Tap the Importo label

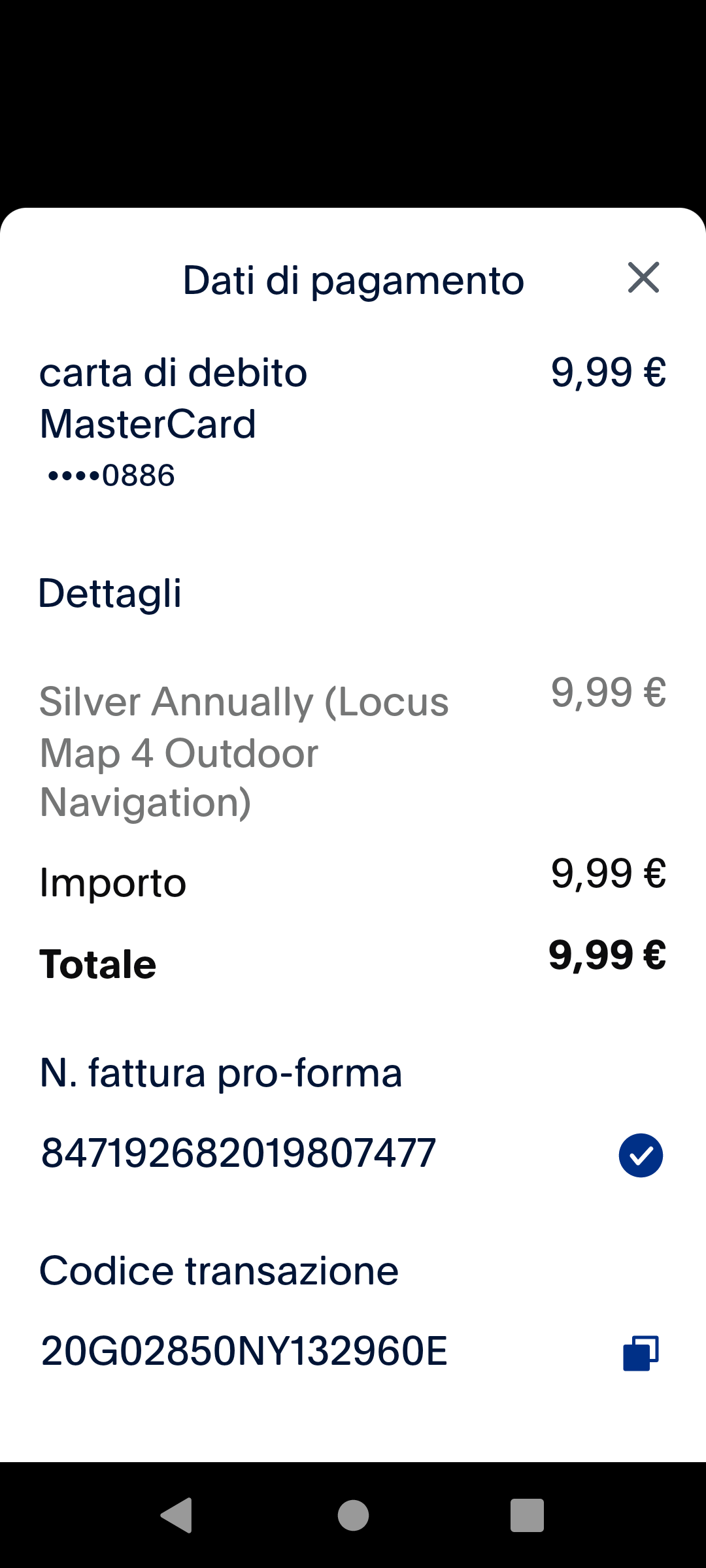pyautogui.click(x=113, y=883)
